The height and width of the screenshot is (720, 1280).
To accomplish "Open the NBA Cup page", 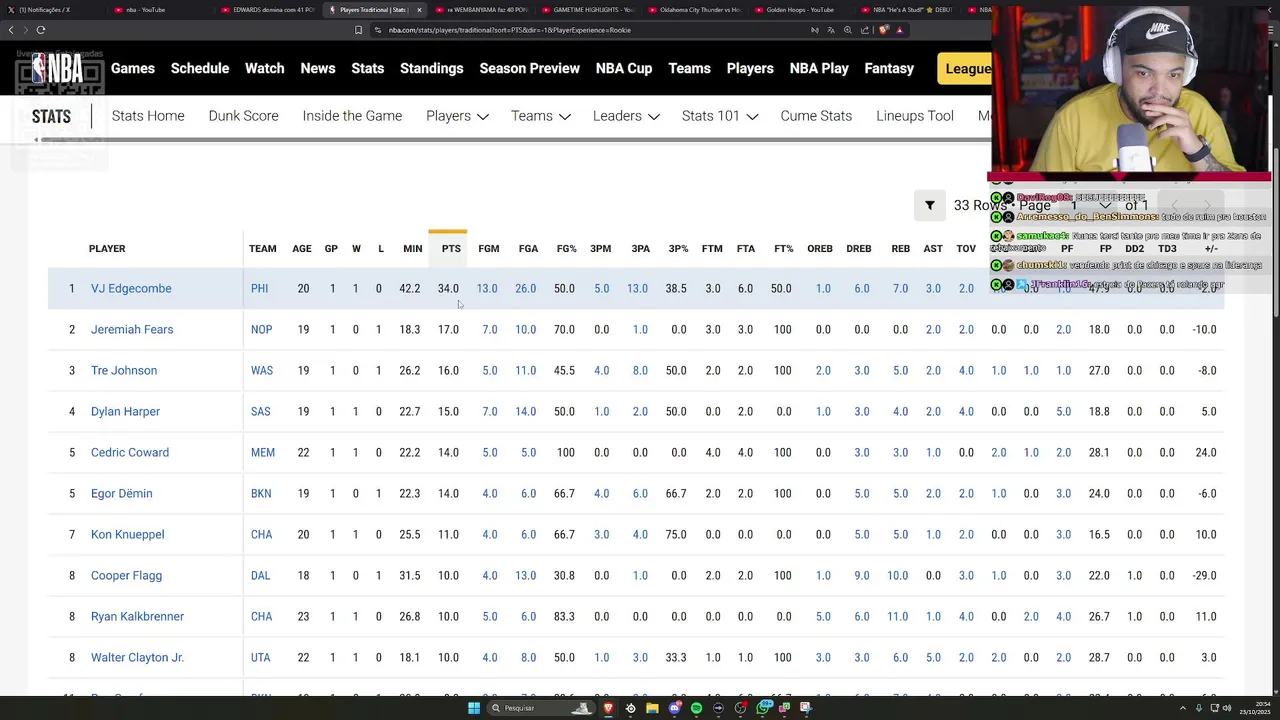I will click(624, 68).
